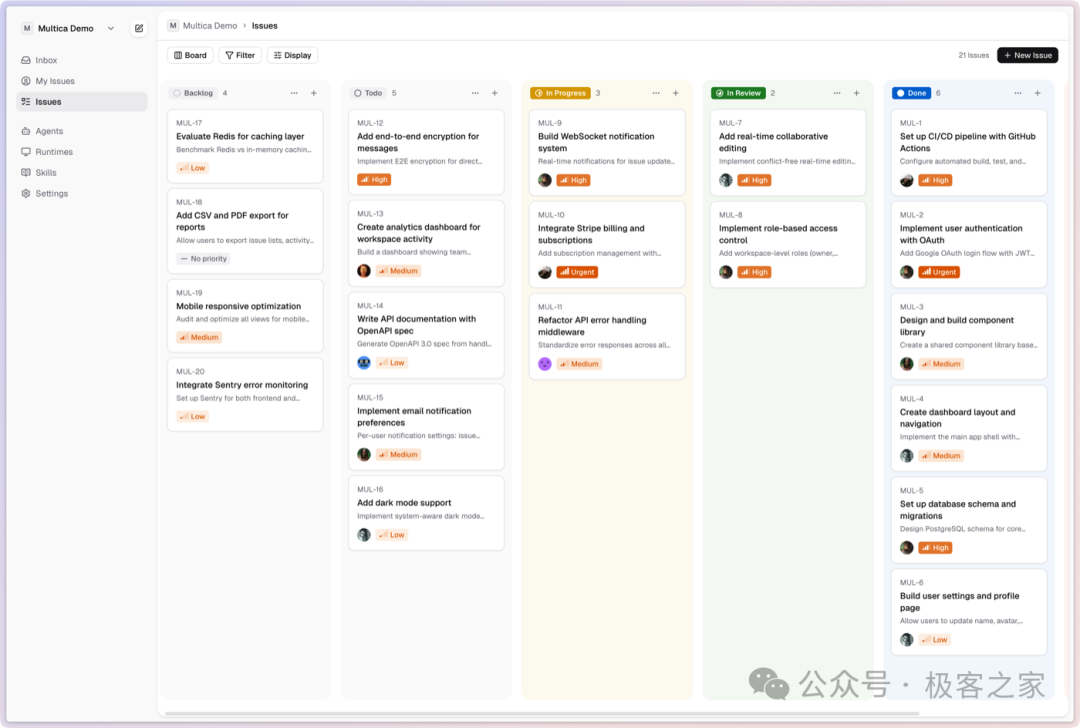Open the Evaluate Redis for caching layer card

point(245,146)
